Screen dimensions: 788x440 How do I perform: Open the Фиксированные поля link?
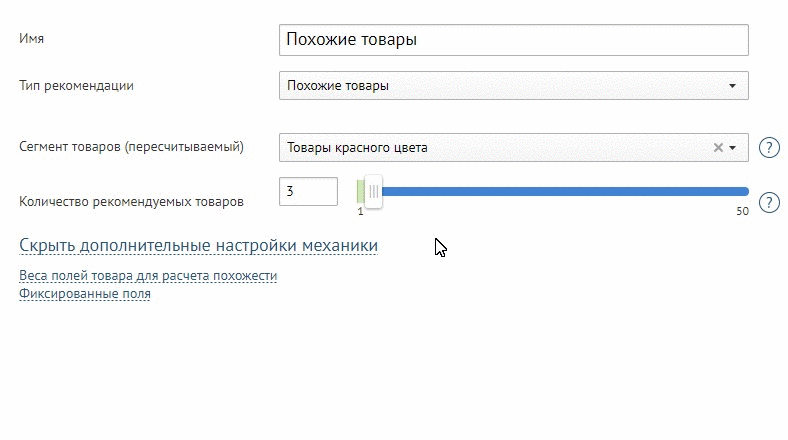coord(85,294)
